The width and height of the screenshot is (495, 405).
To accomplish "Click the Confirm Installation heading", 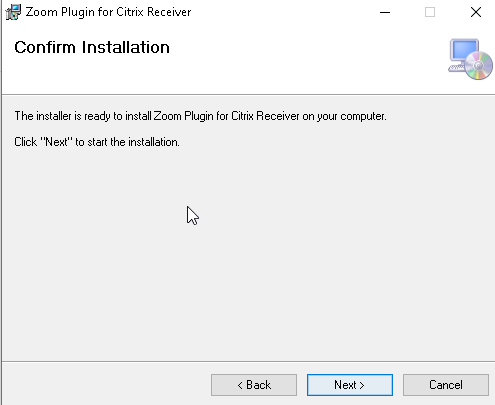I will 92,47.
